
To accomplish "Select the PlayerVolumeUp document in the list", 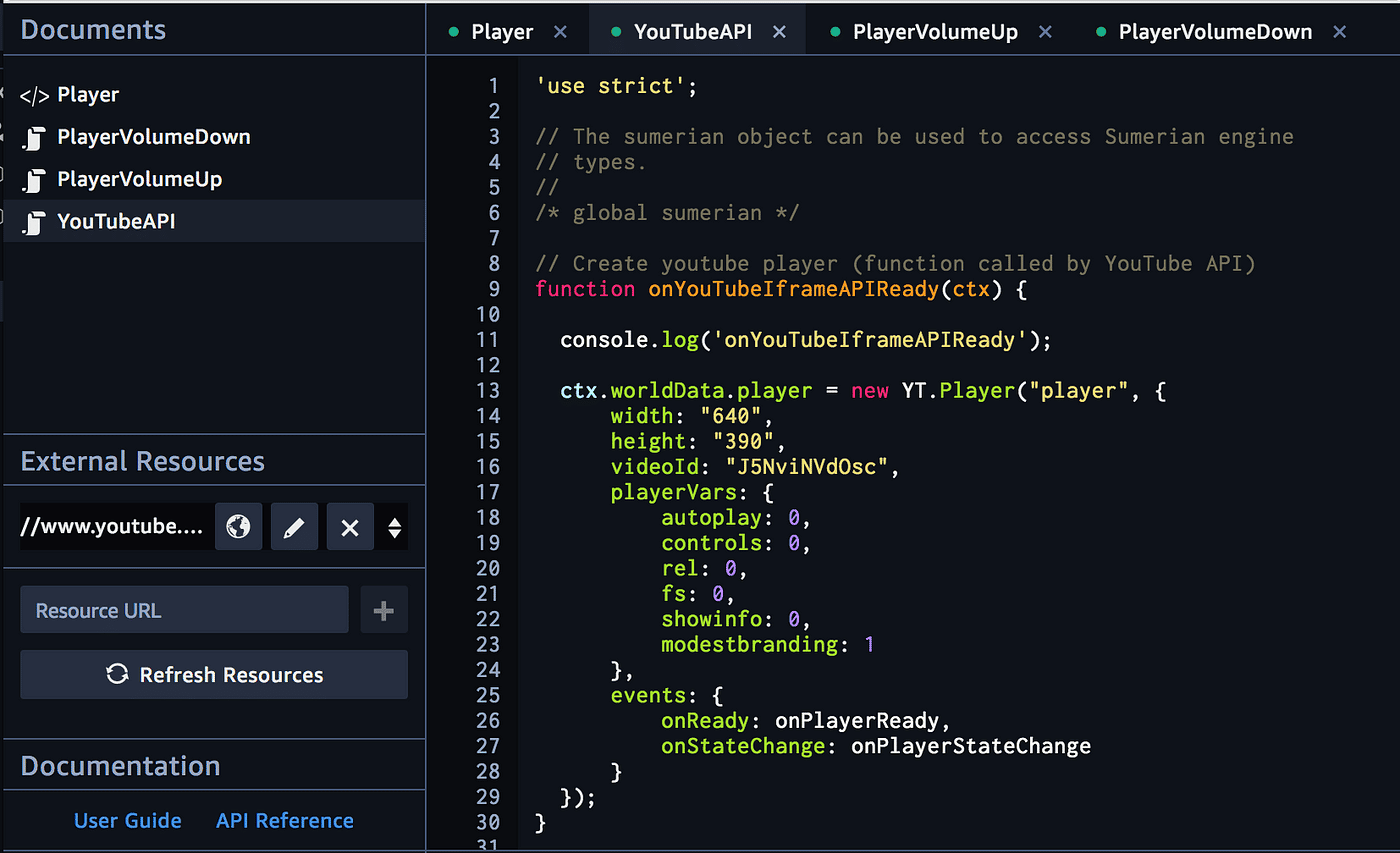I will click(214, 180).
